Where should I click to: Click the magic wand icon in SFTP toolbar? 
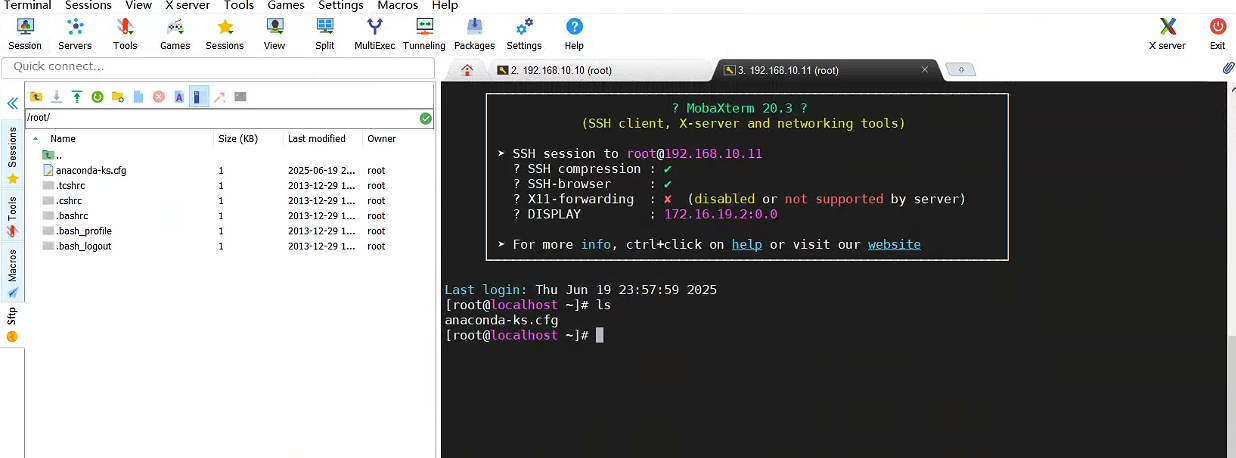pos(220,97)
